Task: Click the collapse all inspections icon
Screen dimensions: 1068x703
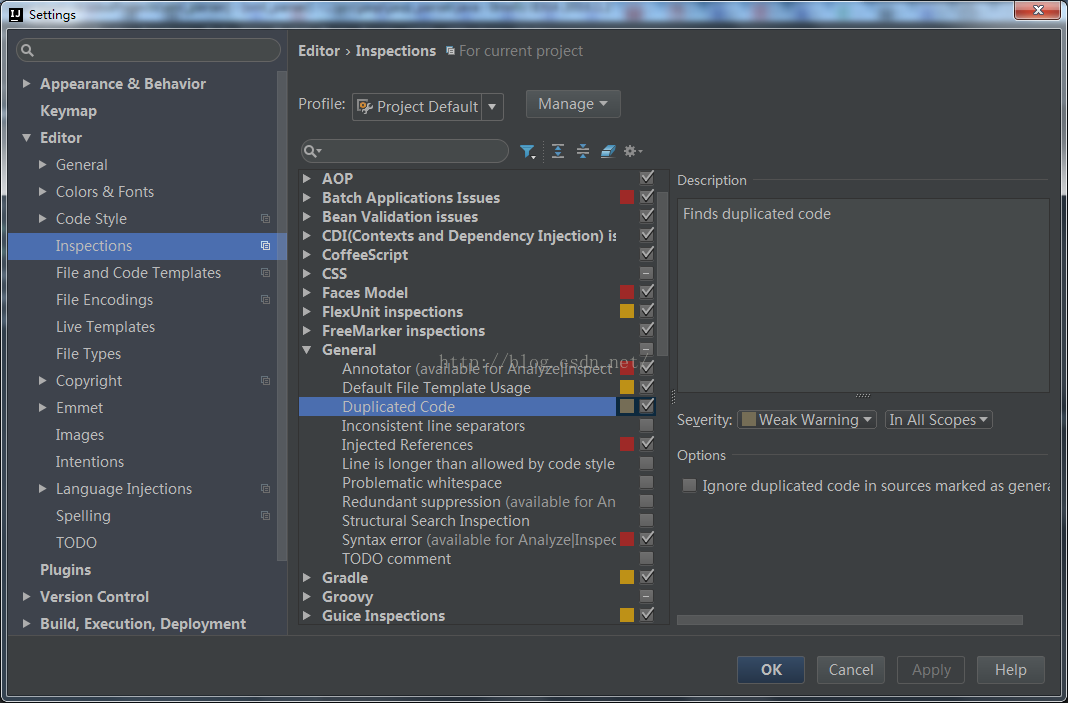Action: point(583,151)
